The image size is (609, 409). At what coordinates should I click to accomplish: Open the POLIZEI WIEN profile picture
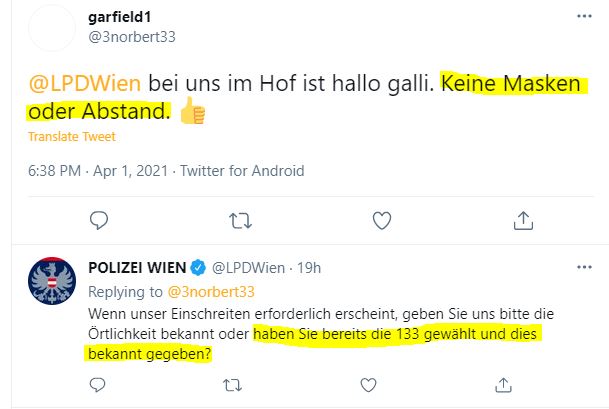tap(52, 281)
